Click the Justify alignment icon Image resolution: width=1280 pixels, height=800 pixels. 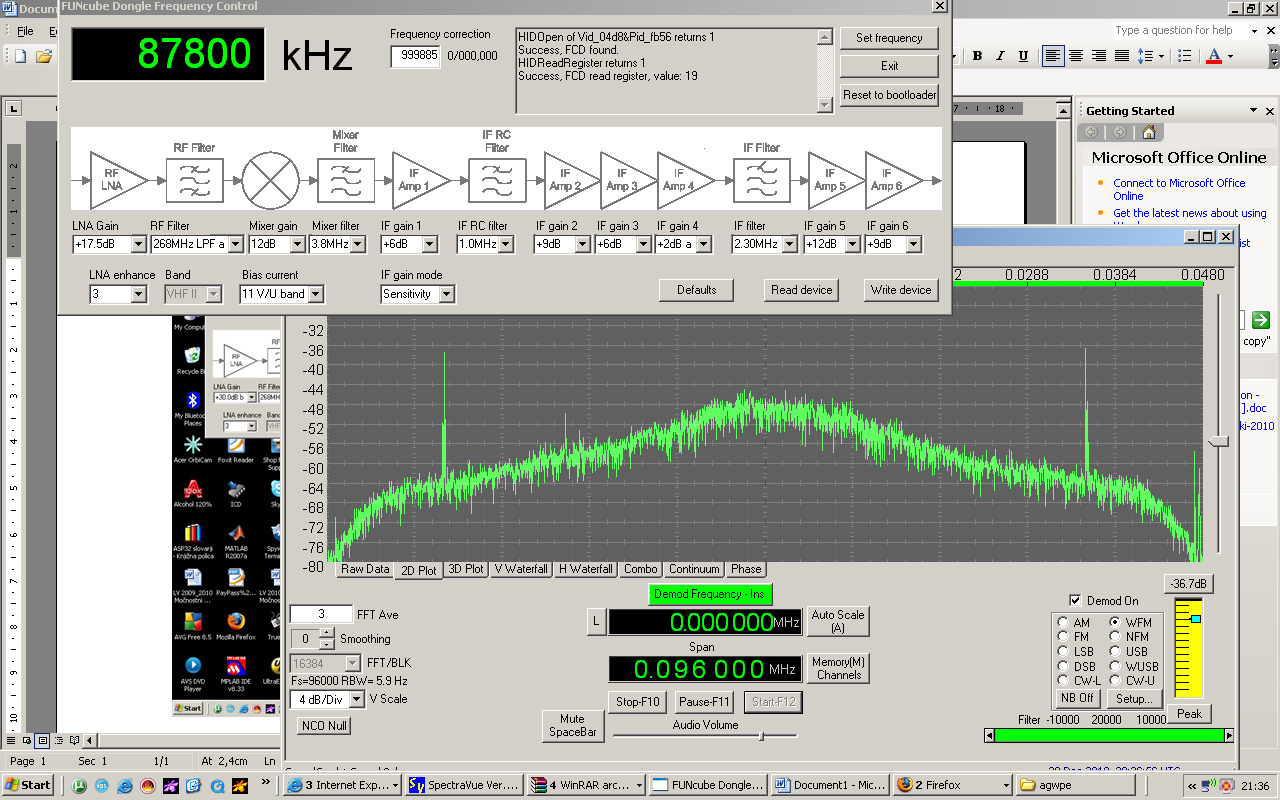[1122, 56]
